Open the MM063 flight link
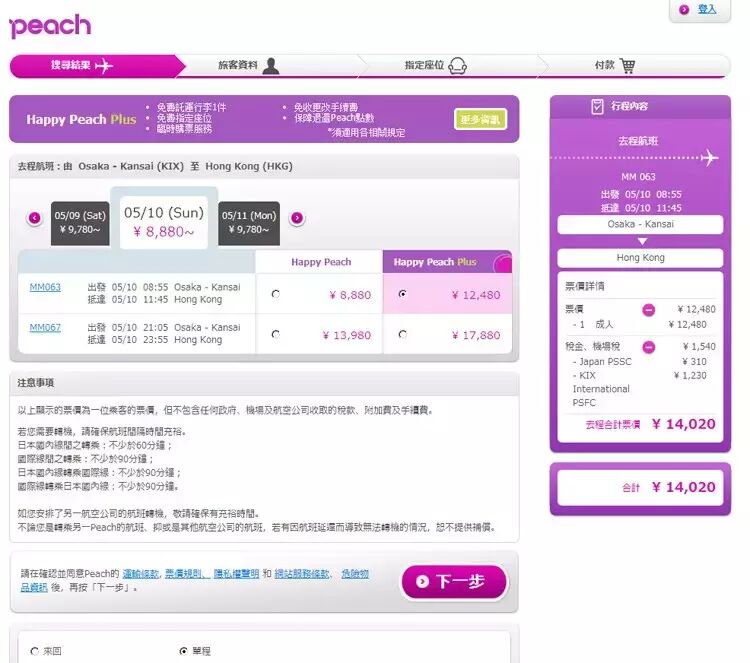 45,287
